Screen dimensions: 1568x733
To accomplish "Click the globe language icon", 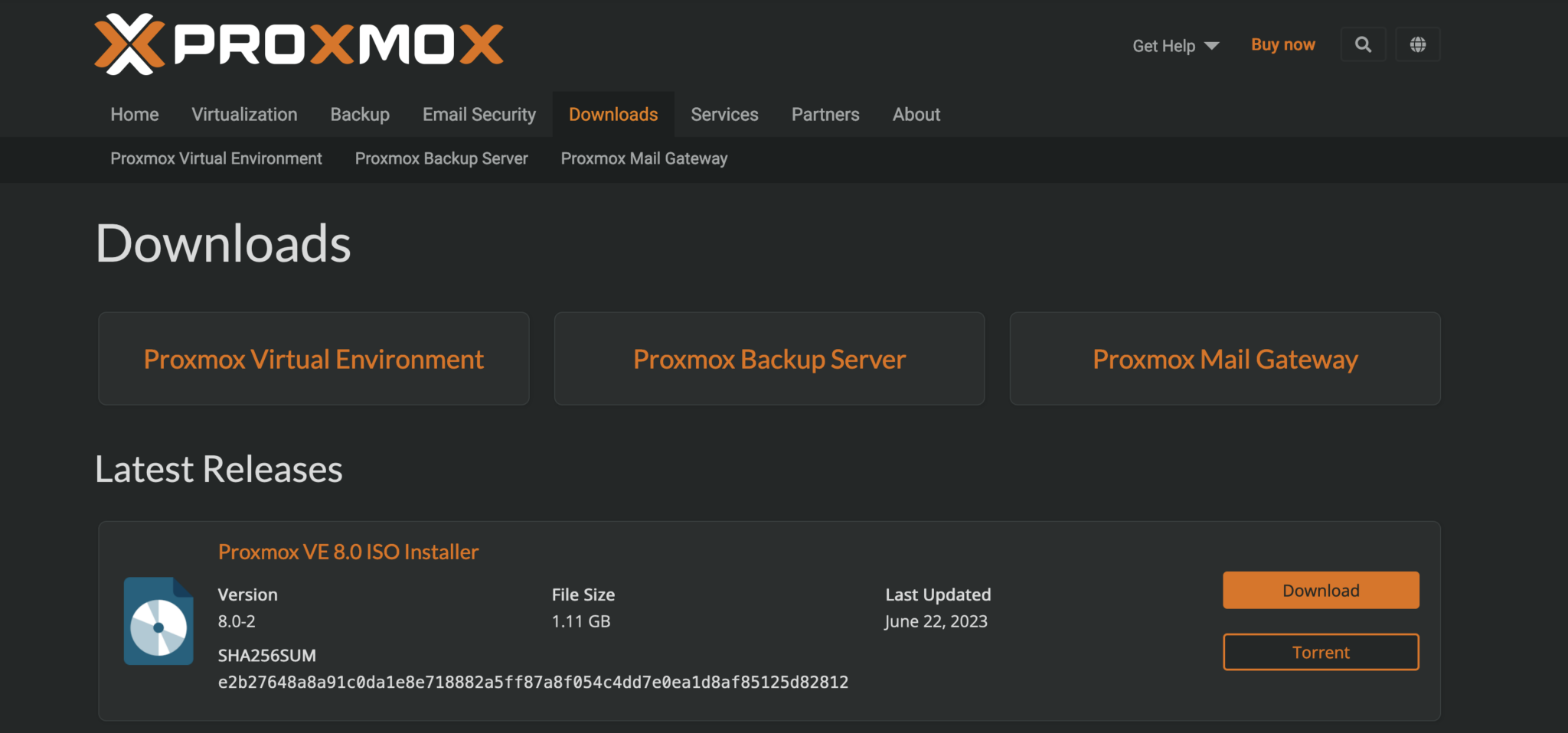I will 1418,44.
